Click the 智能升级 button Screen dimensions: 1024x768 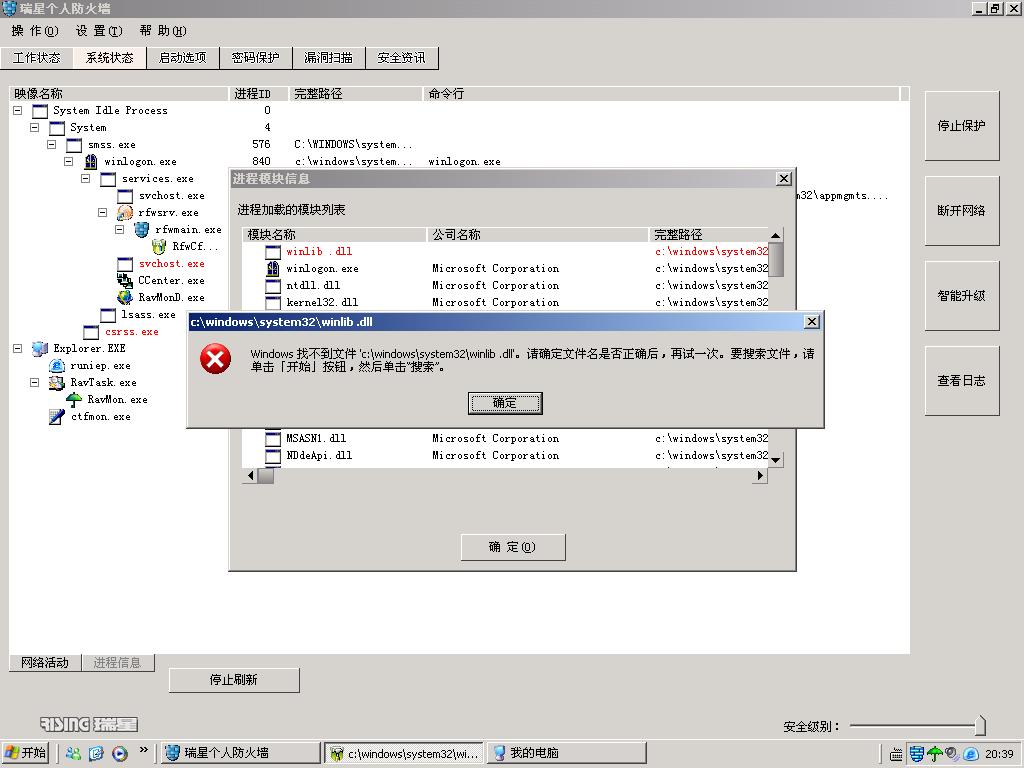961,295
